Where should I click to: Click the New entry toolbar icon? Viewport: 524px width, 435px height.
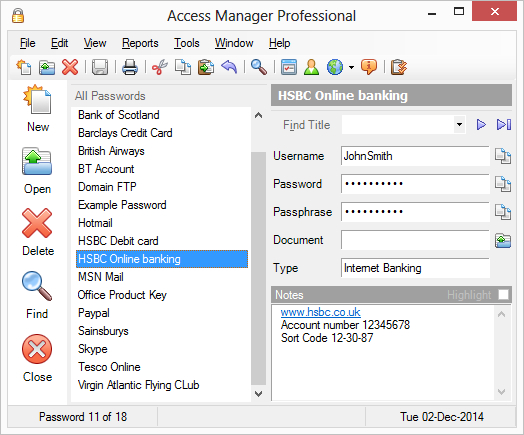pyautogui.click(x=24, y=67)
